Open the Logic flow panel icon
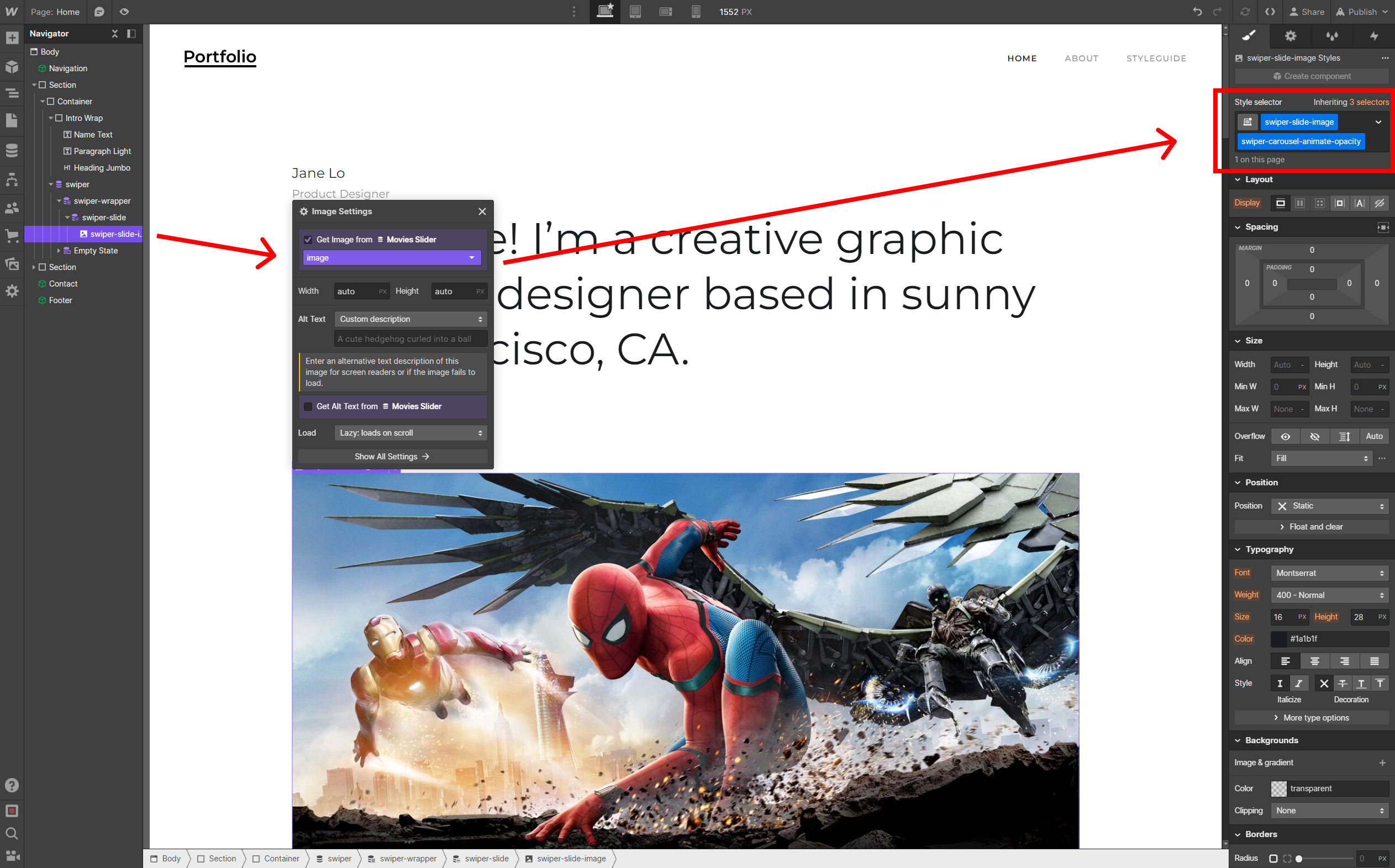 click(x=12, y=179)
